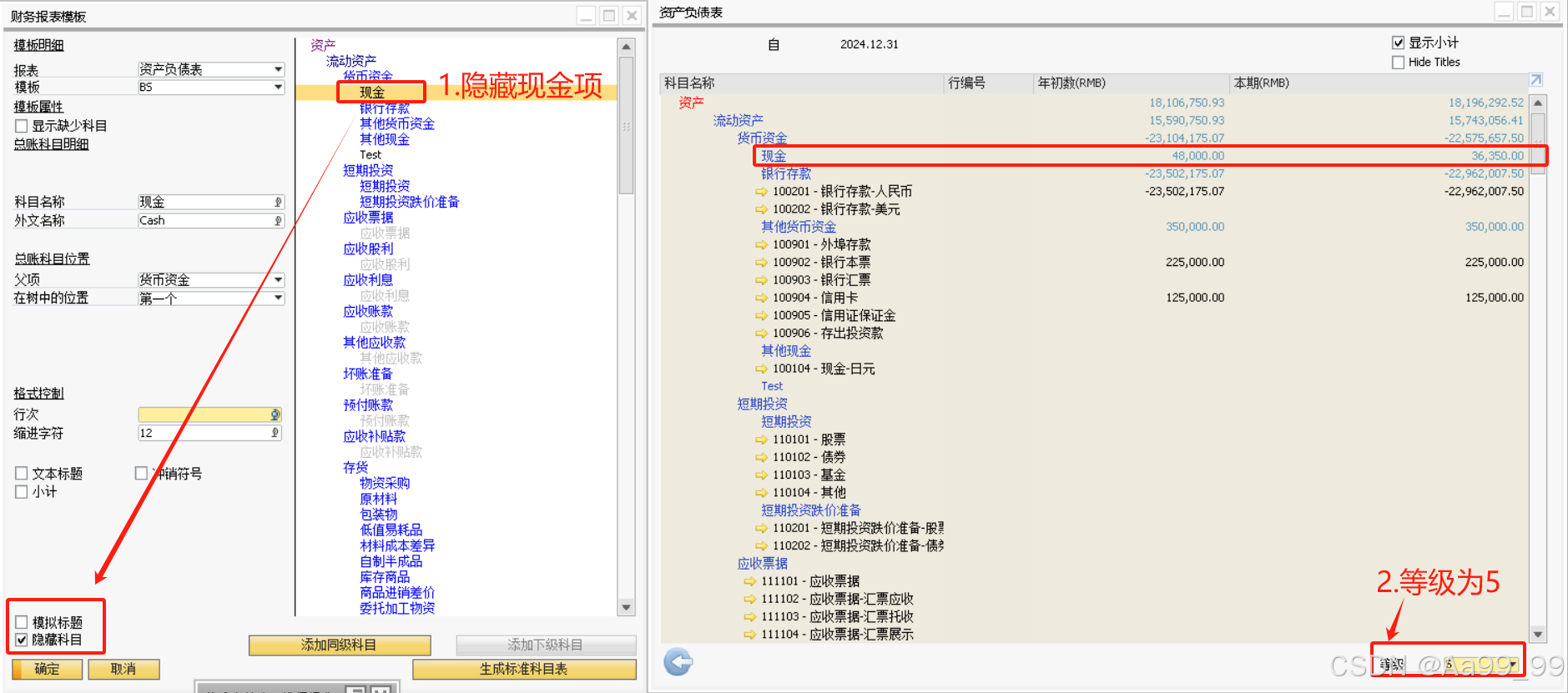Click the 流动资产 row in 资产负债表
This screenshot has height=693, width=1568.
pyautogui.click(x=1093, y=121)
